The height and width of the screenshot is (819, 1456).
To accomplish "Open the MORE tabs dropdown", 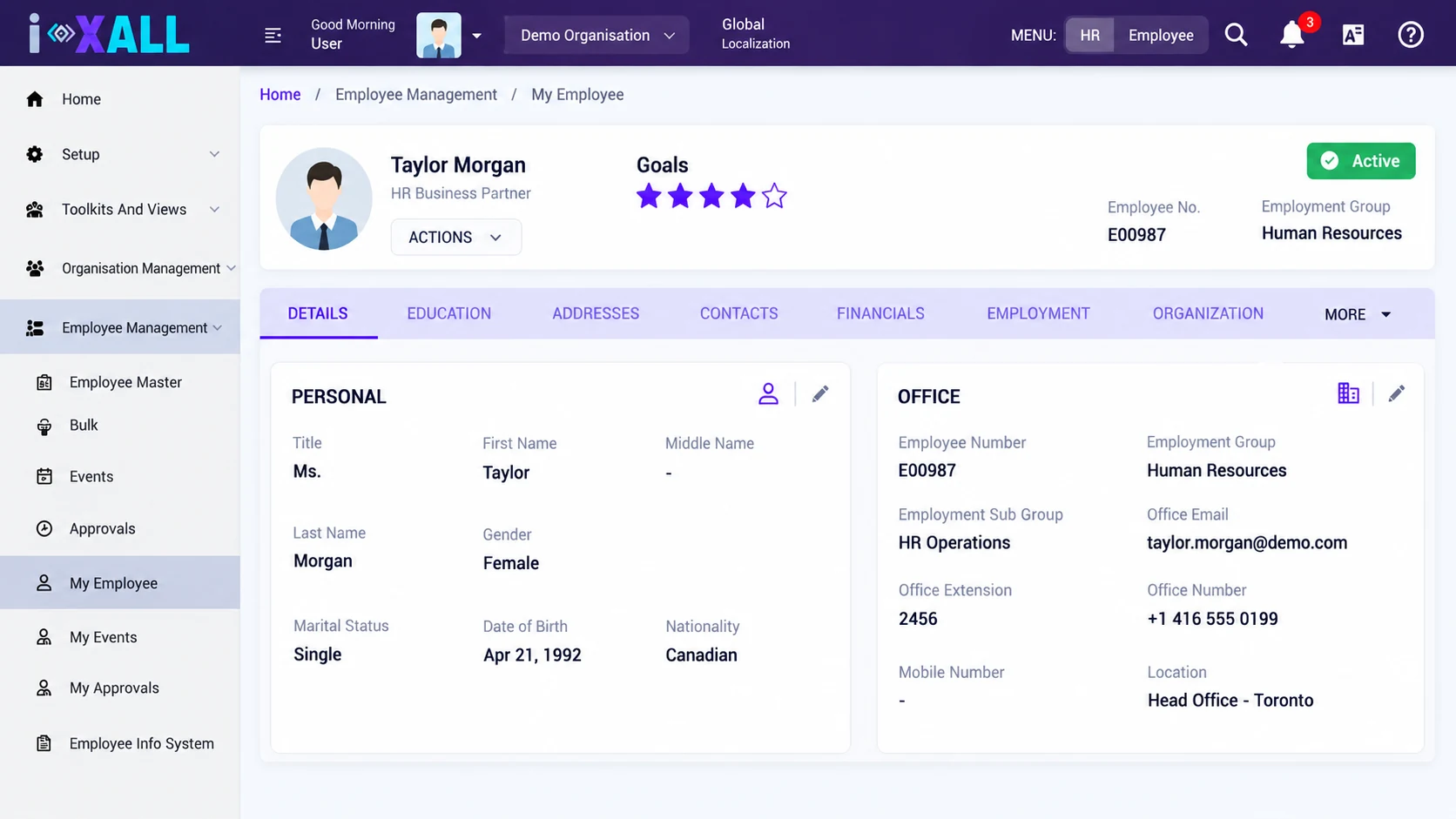I will (1358, 314).
